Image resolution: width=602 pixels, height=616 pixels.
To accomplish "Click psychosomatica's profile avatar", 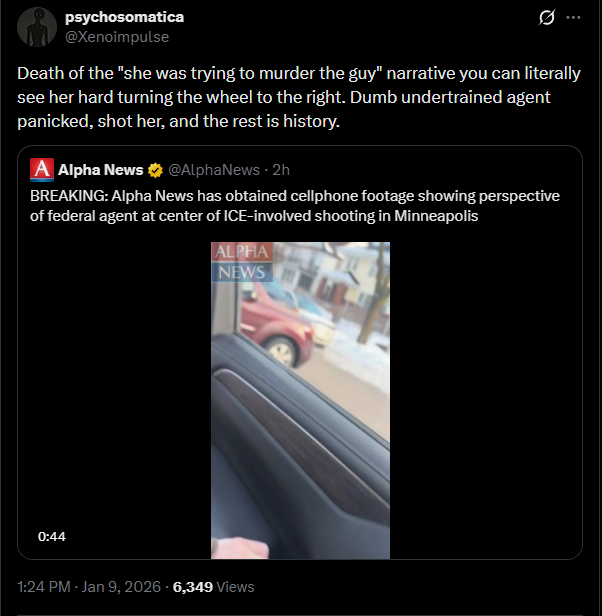I will [x=37, y=27].
